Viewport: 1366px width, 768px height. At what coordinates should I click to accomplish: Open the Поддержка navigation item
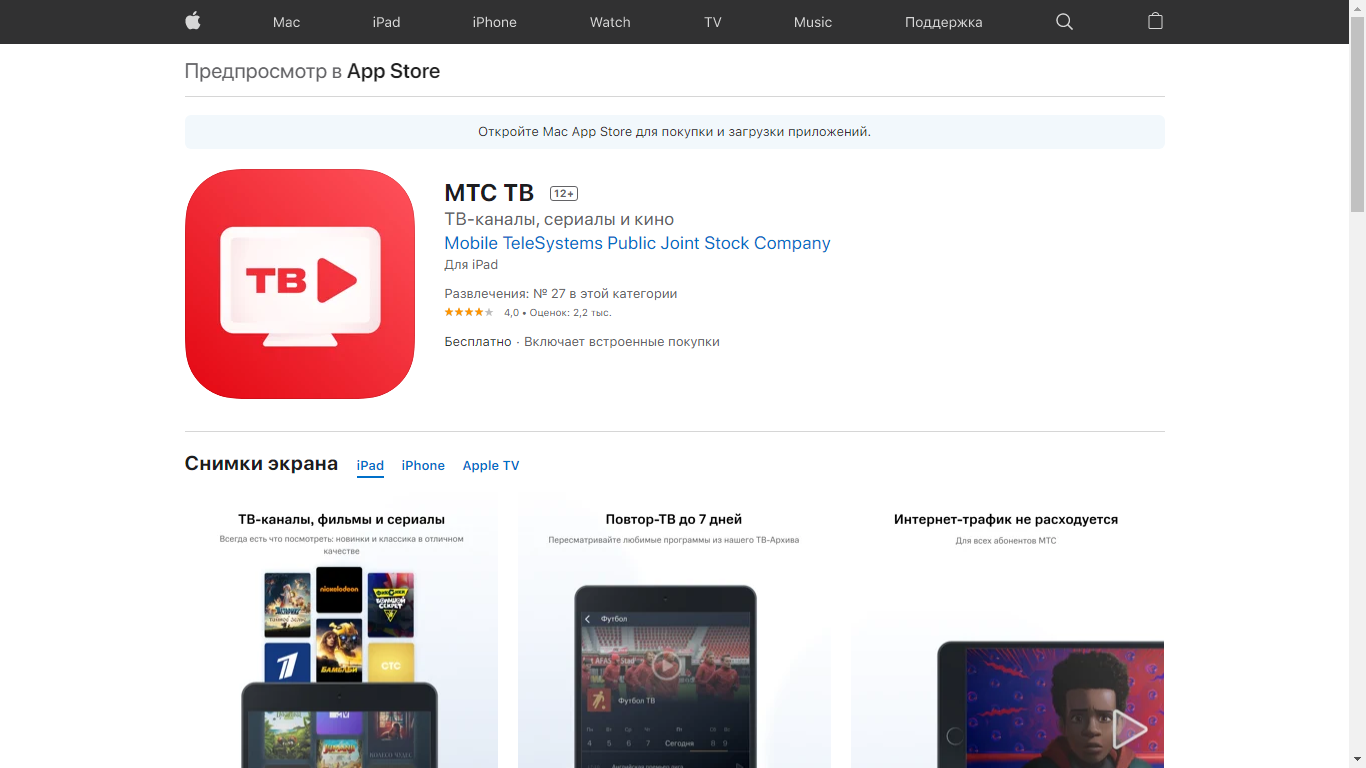pyautogui.click(x=943, y=22)
